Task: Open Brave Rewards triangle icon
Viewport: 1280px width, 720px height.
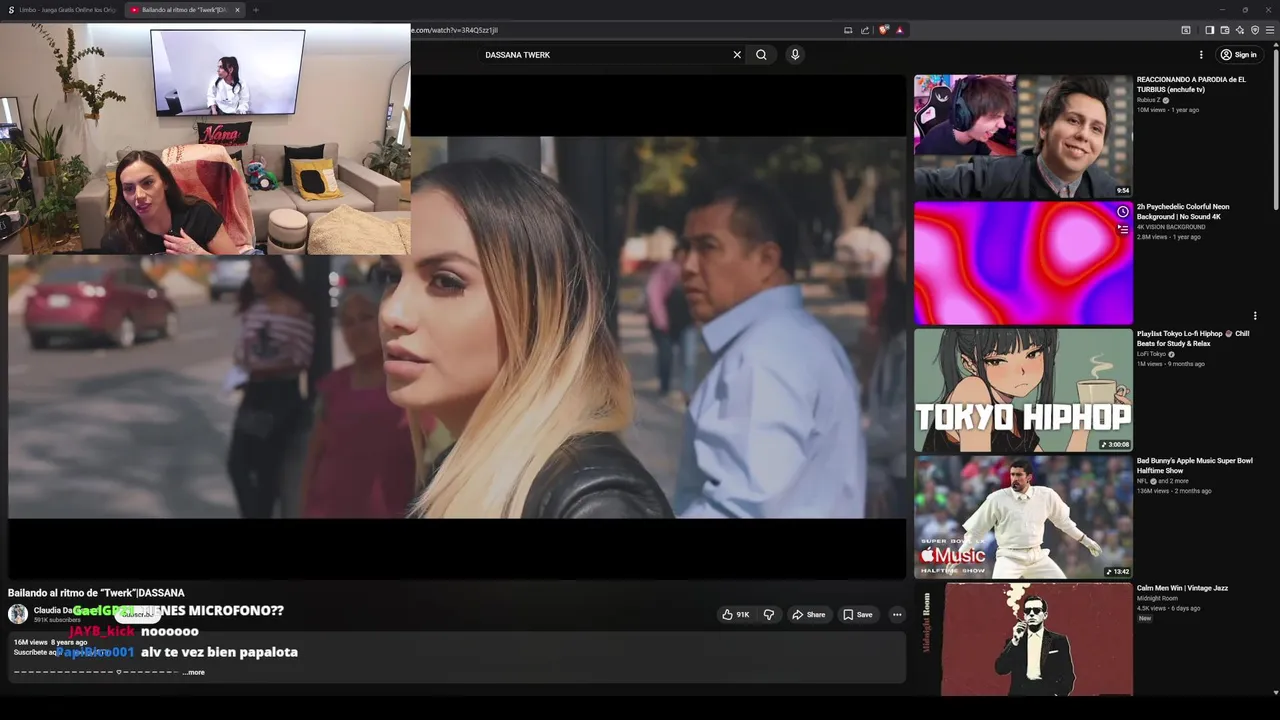Action: [x=900, y=30]
